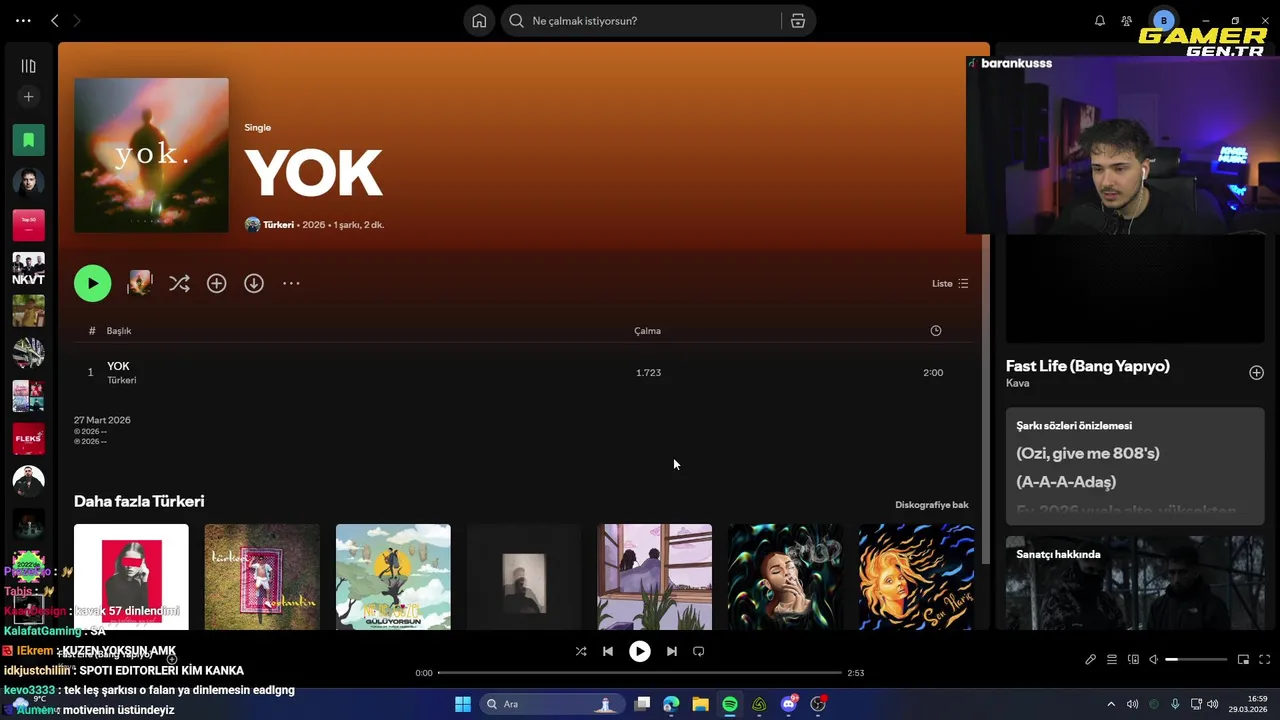This screenshot has height=720, width=1280.
Task: Open the green bookmark playlist in the sidebar
Action: coord(28,140)
